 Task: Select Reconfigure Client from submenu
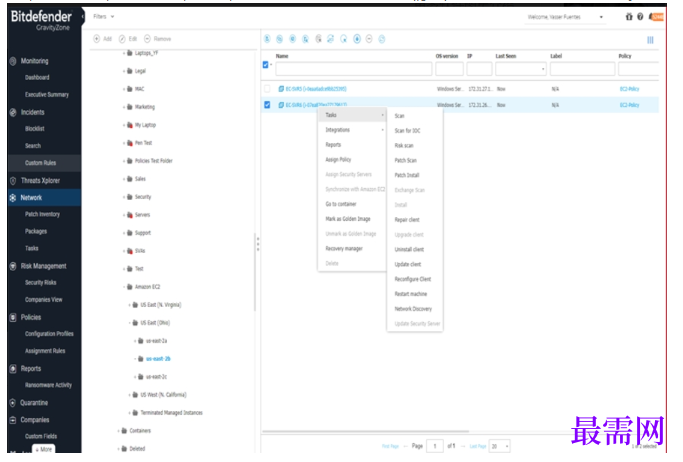pos(413,279)
